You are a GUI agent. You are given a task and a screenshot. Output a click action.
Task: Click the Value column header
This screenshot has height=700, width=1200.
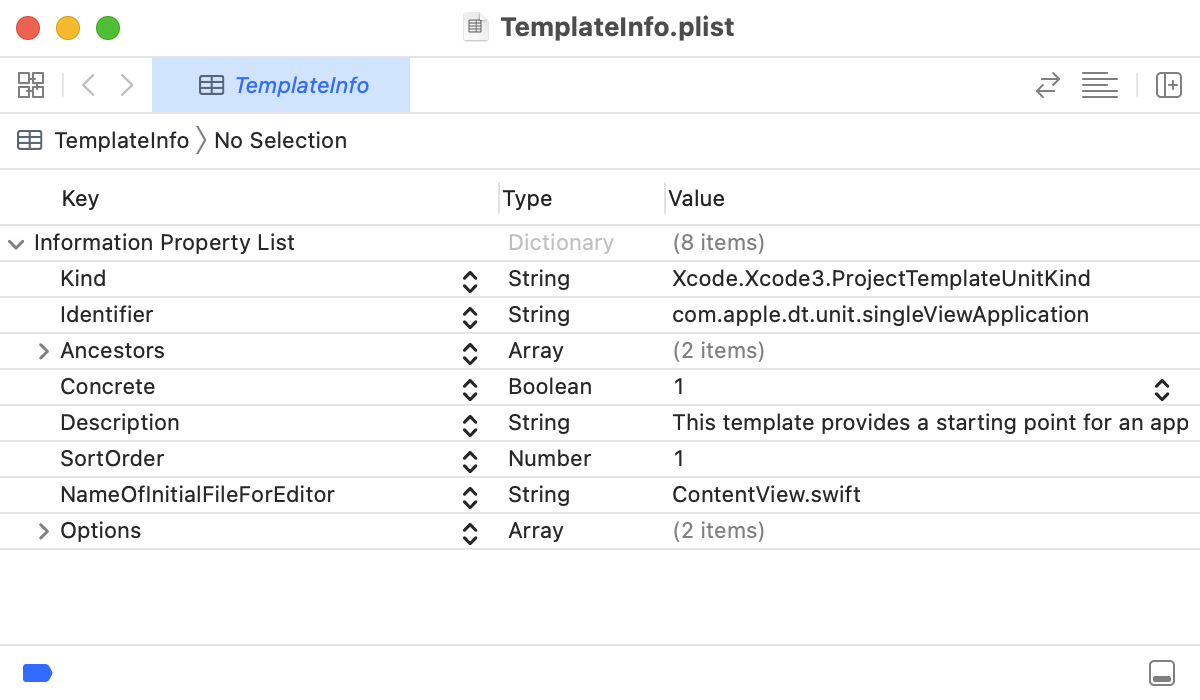(x=696, y=198)
